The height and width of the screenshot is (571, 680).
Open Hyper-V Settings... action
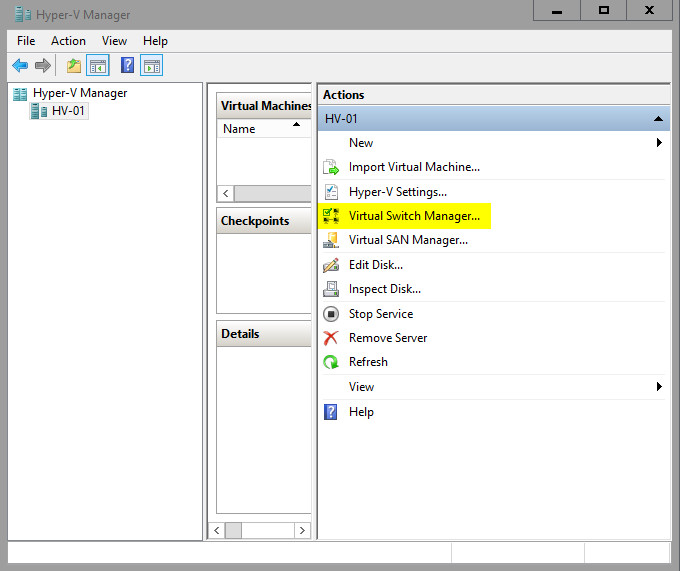click(x=398, y=192)
